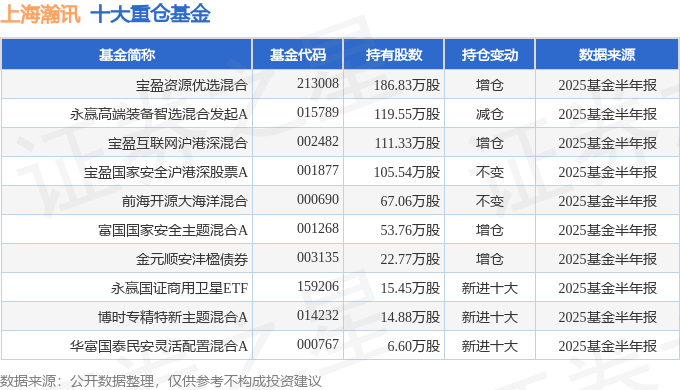Open the 永赢高端装备智选混合发起A fund
This screenshot has width=680, height=390.
tap(159, 114)
